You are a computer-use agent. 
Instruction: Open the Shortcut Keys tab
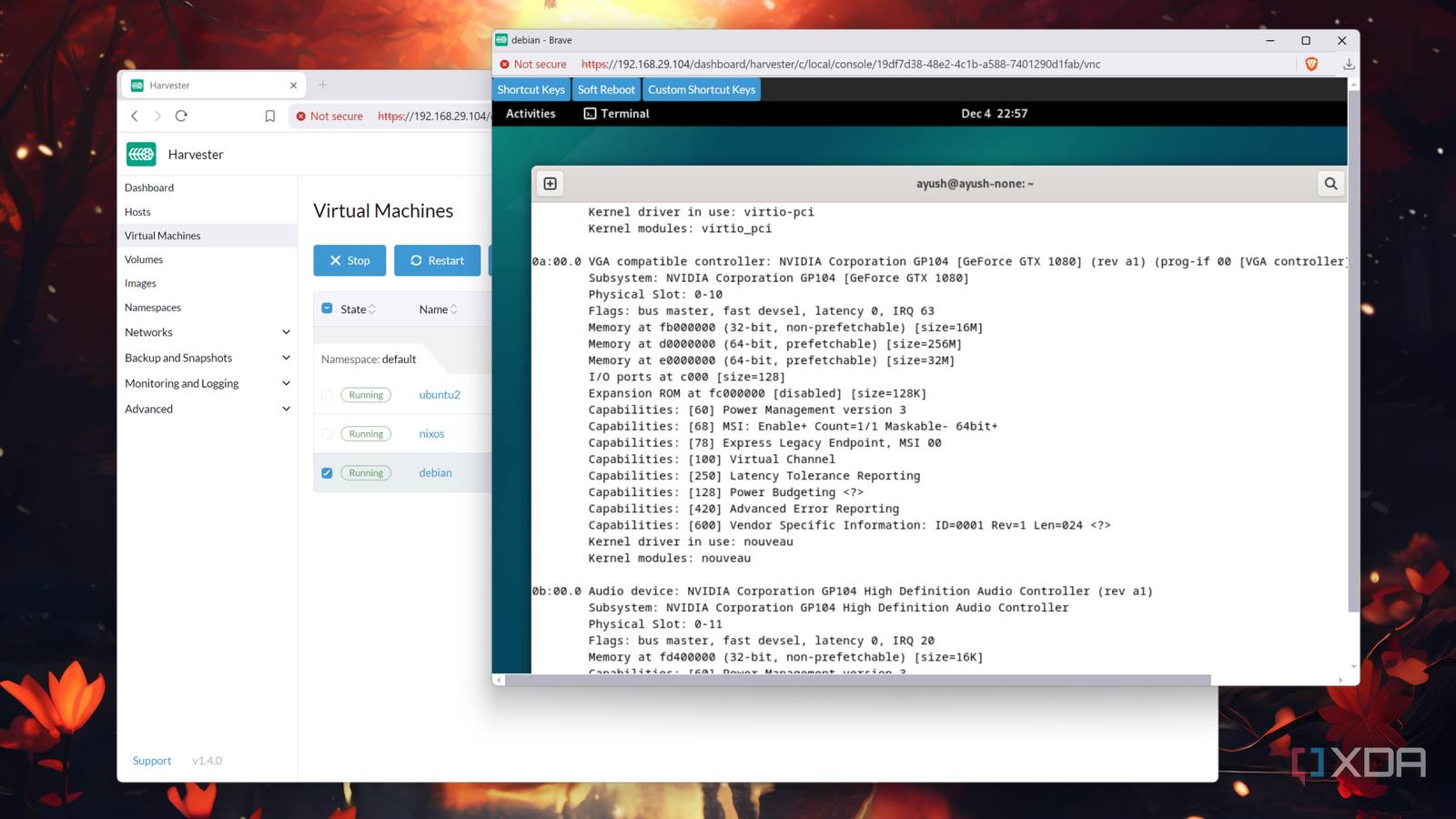pyautogui.click(x=531, y=89)
